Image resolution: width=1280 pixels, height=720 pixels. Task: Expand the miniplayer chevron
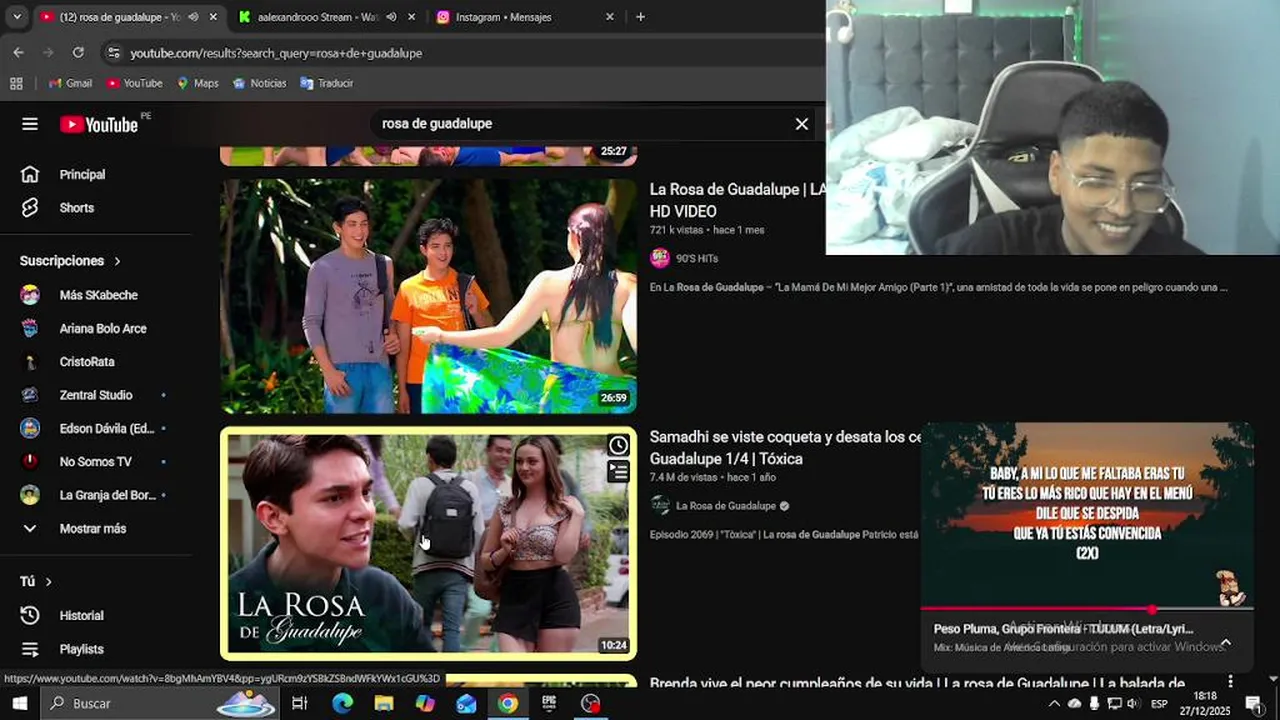[x=1226, y=642]
